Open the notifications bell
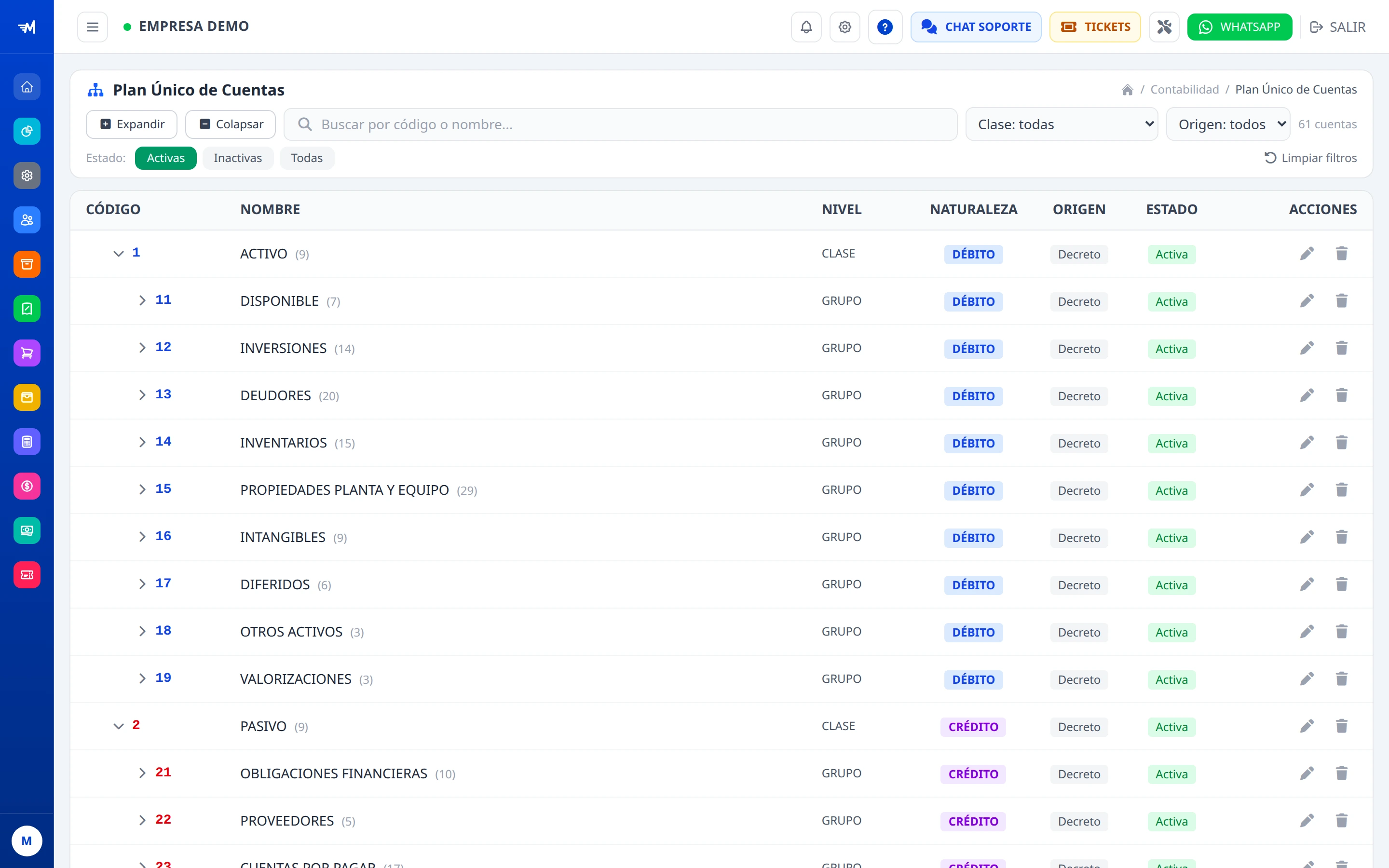Viewport: 1389px width, 868px height. click(x=806, y=27)
